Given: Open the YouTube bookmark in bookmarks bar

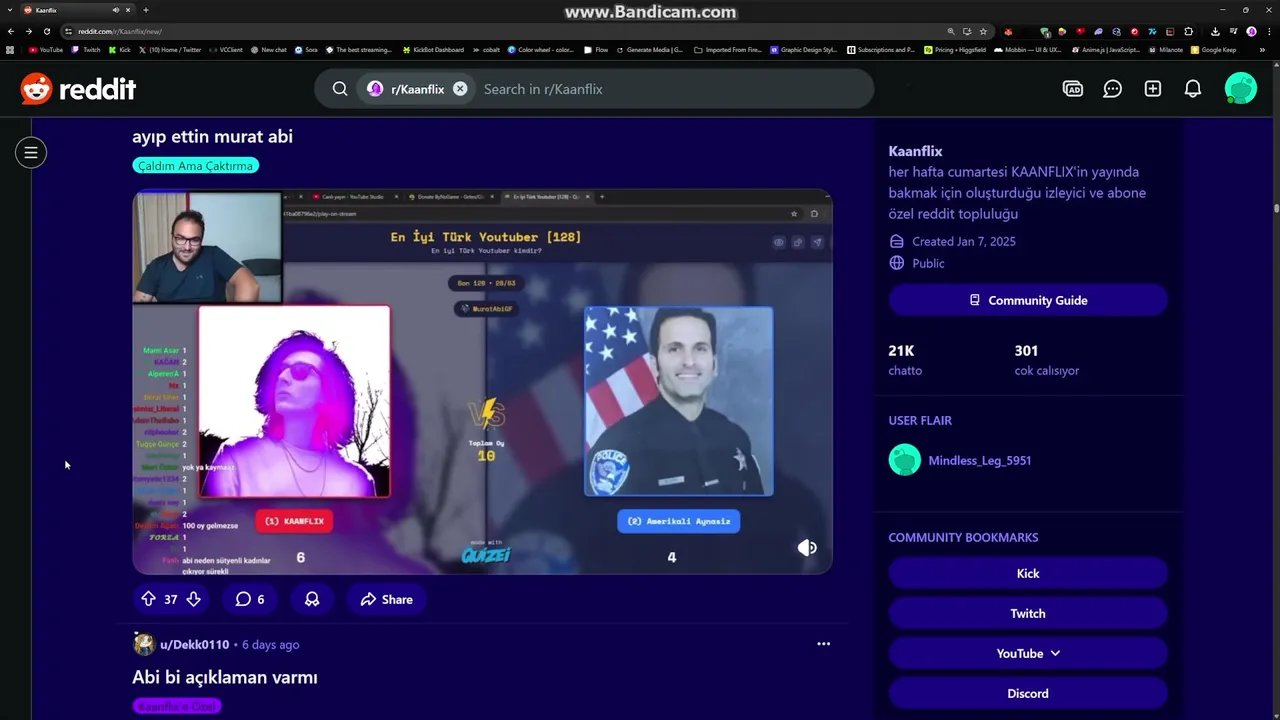Looking at the screenshot, I should 46,49.
